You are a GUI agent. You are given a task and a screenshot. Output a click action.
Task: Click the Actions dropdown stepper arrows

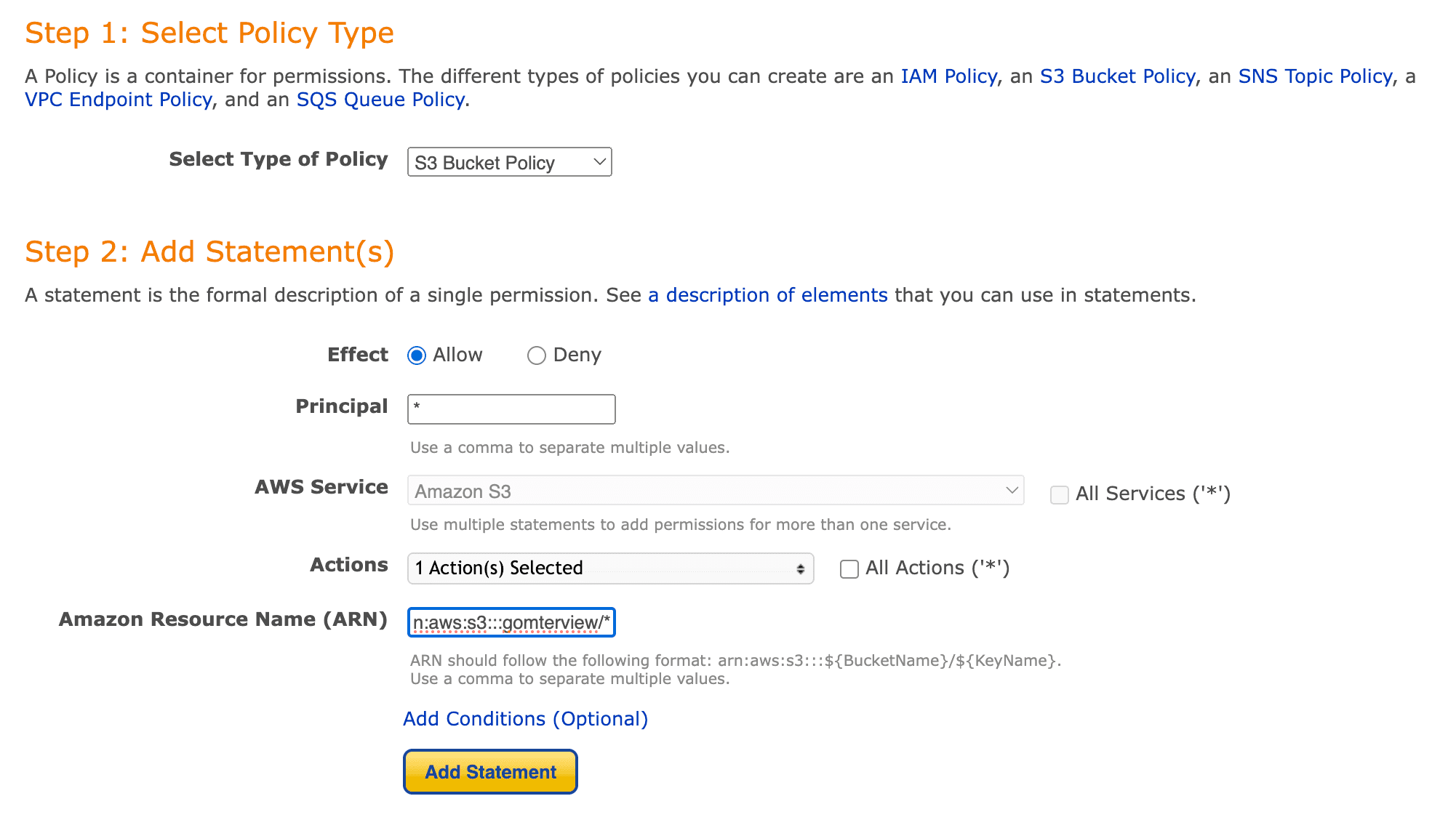(x=800, y=569)
